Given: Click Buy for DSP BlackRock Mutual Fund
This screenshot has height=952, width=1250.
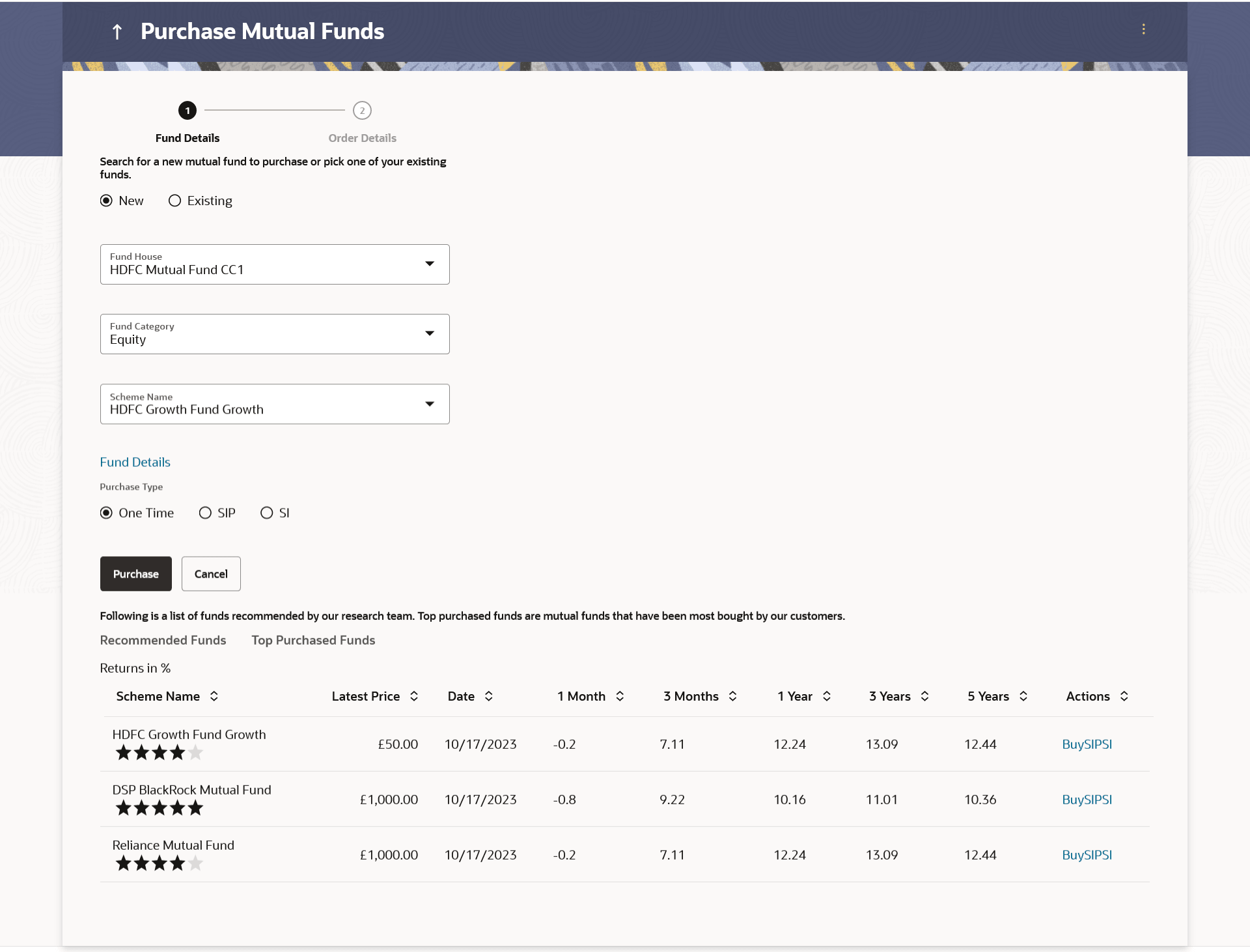Looking at the screenshot, I should 1071,800.
